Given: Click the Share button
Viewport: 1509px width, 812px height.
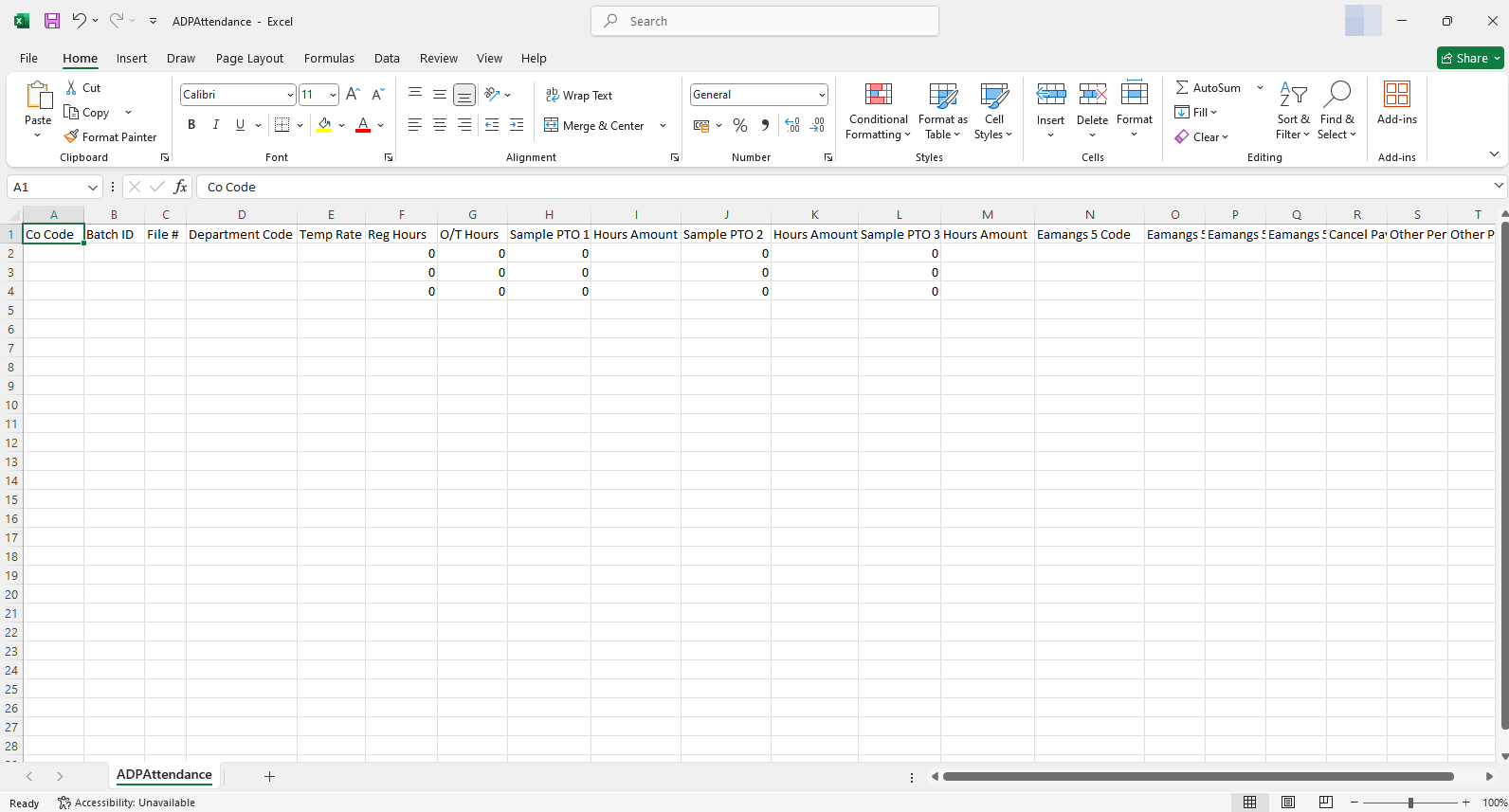Looking at the screenshot, I should click(x=1464, y=58).
